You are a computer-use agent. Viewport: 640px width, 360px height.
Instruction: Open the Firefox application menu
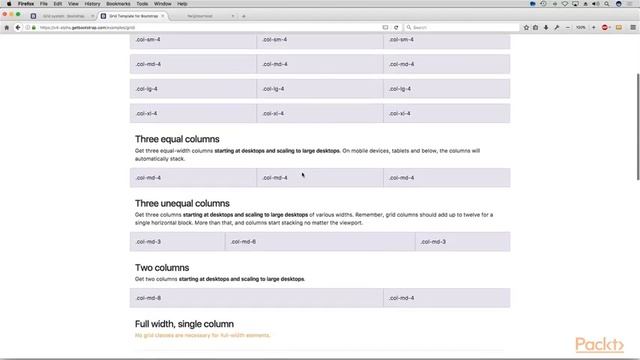coord(26,4)
